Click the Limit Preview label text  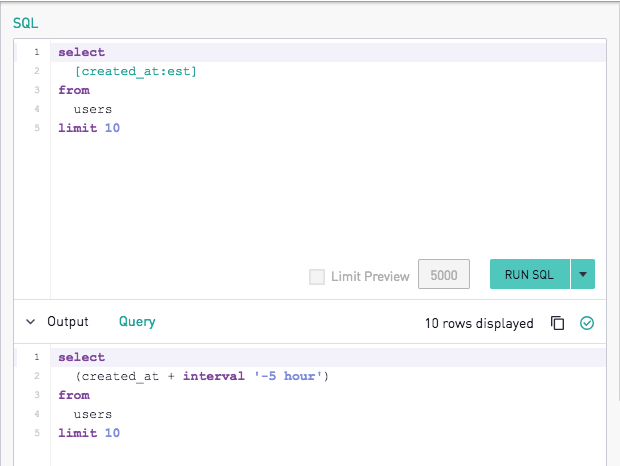click(370, 276)
